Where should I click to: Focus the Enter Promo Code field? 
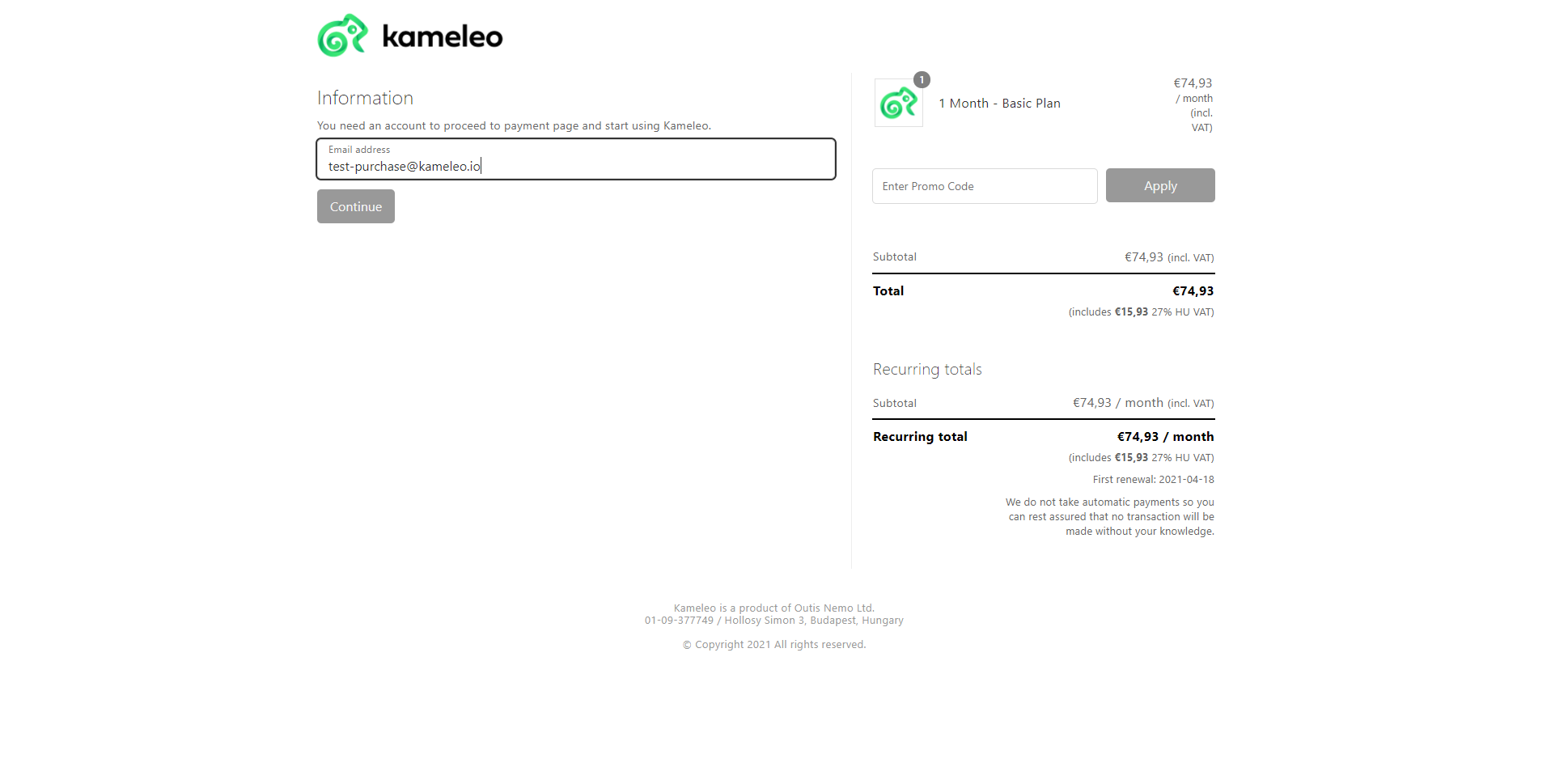coord(985,186)
